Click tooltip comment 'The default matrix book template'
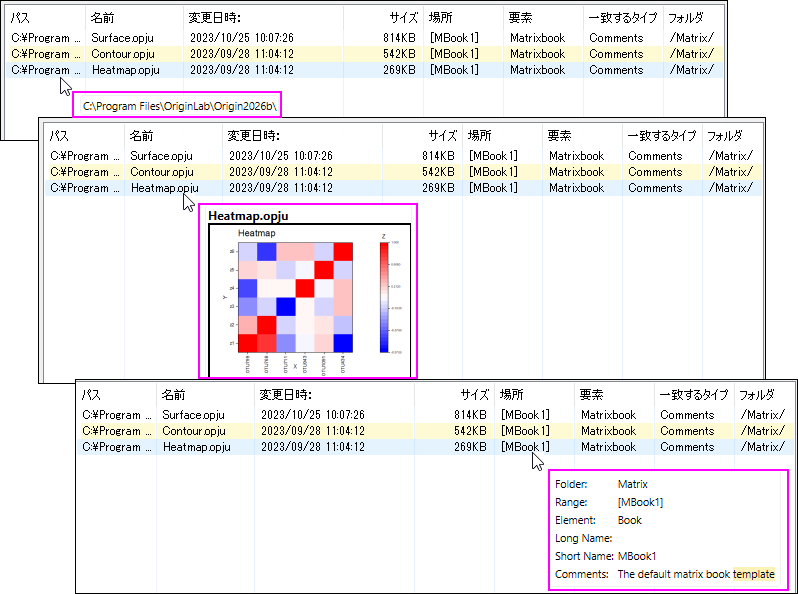 (x=696, y=574)
